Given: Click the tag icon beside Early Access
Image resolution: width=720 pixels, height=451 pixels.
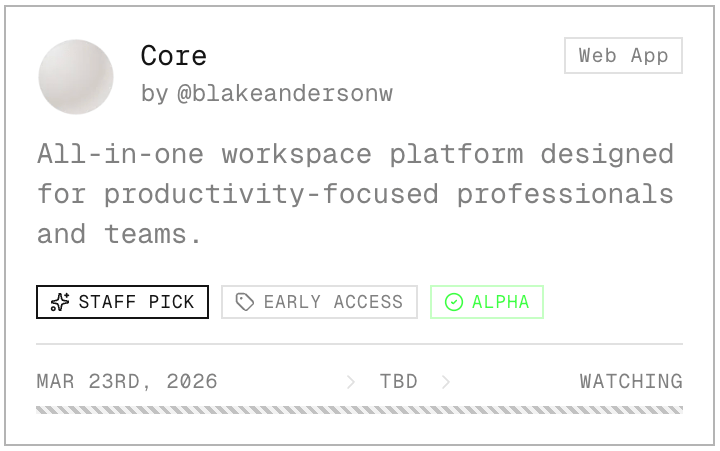Looking at the screenshot, I should 244,302.
